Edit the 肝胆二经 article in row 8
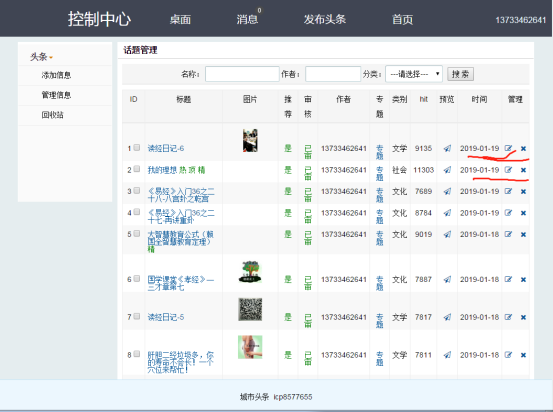553x412 pixels. 508,355
